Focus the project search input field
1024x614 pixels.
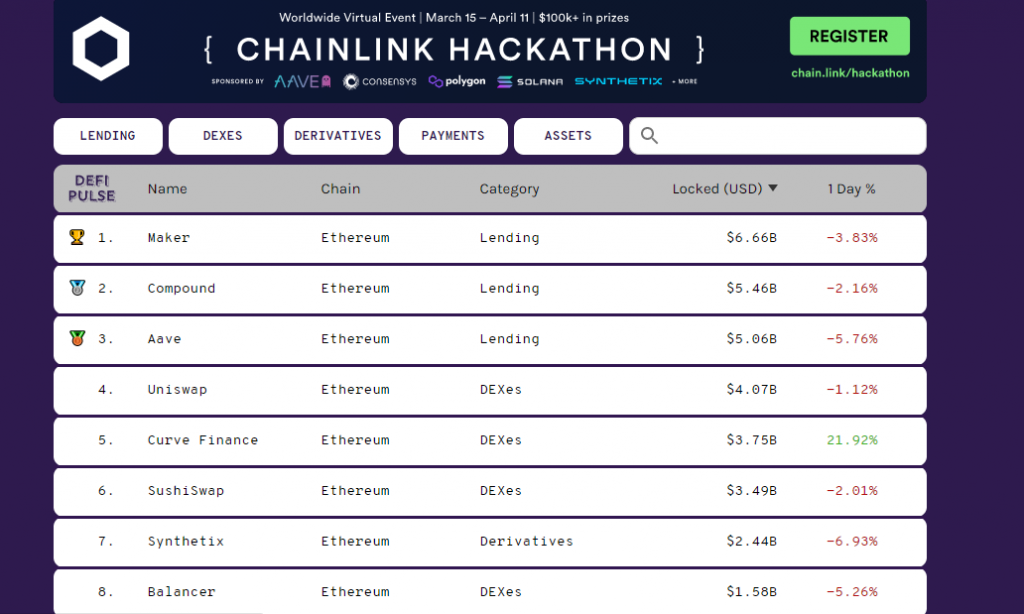pos(790,136)
